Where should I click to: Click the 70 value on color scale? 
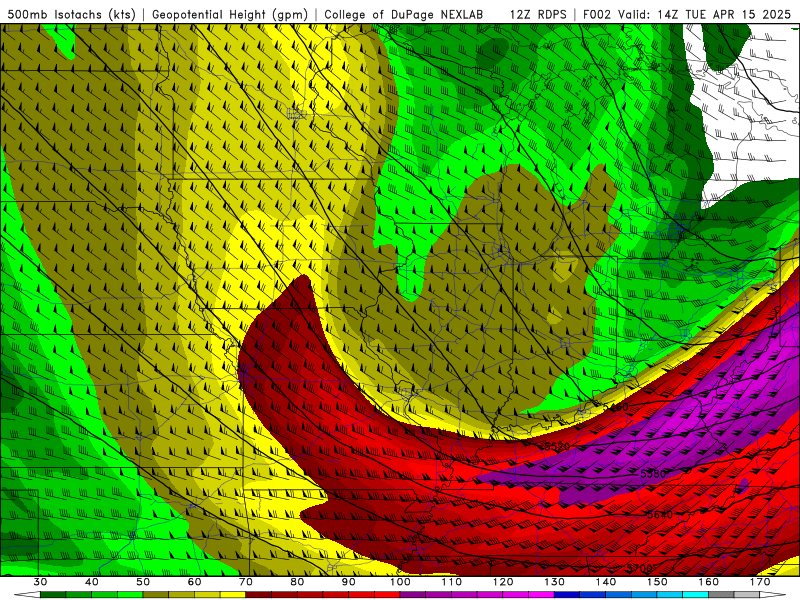click(246, 582)
